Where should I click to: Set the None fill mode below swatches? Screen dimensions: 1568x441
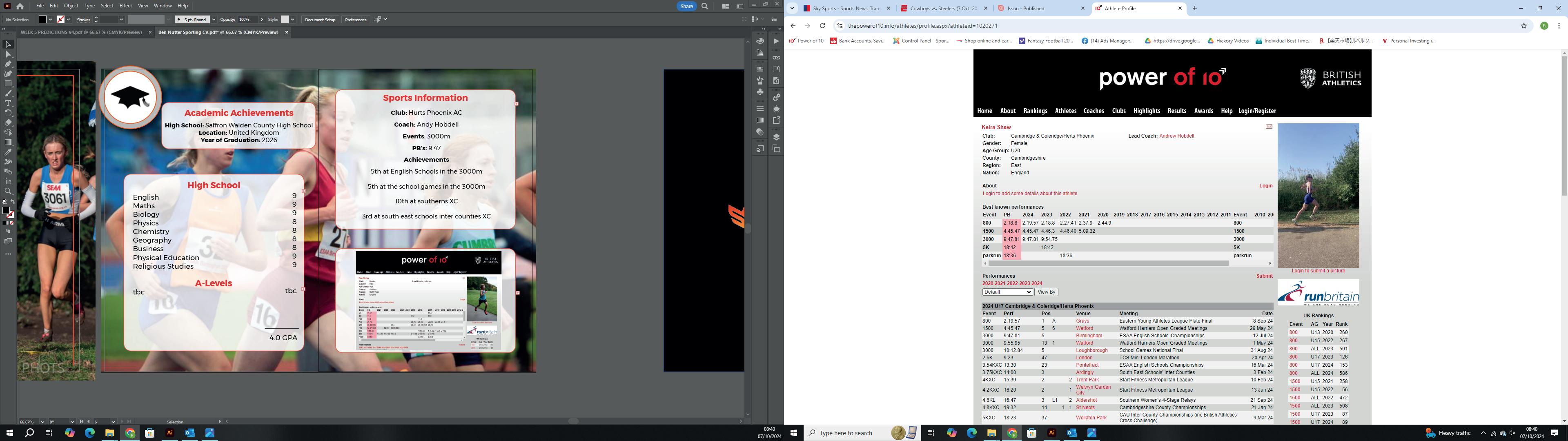pos(12,223)
